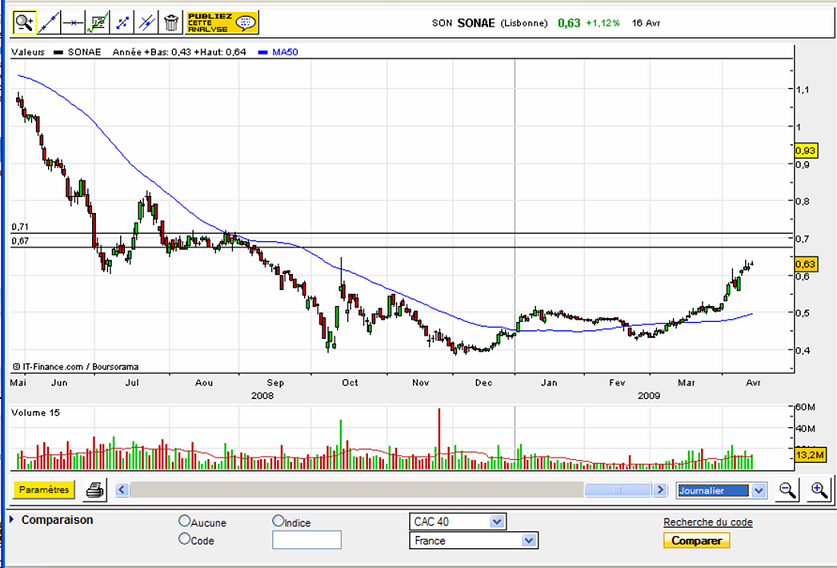Click the left scrollbar arrow
837x568 pixels.
[x=122, y=490]
